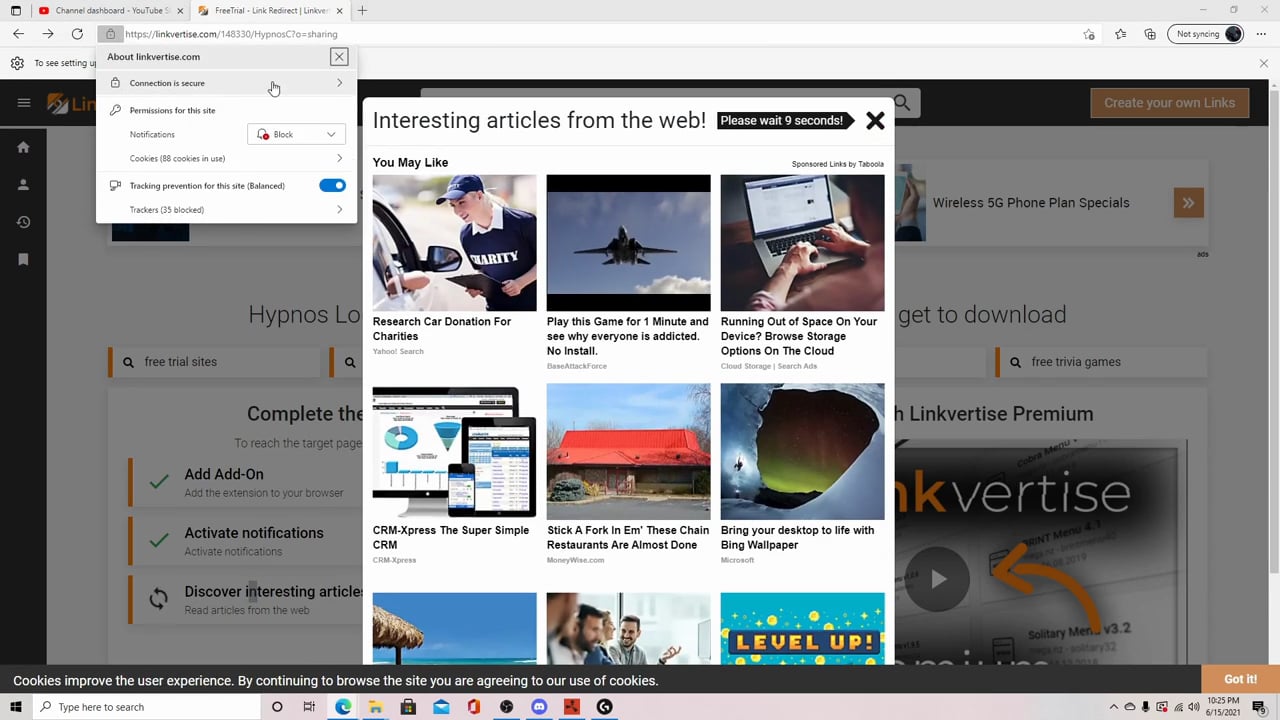Open the Linkvertise hamburger menu
1280x720 pixels.
pyautogui.click(x=24, y=103)
